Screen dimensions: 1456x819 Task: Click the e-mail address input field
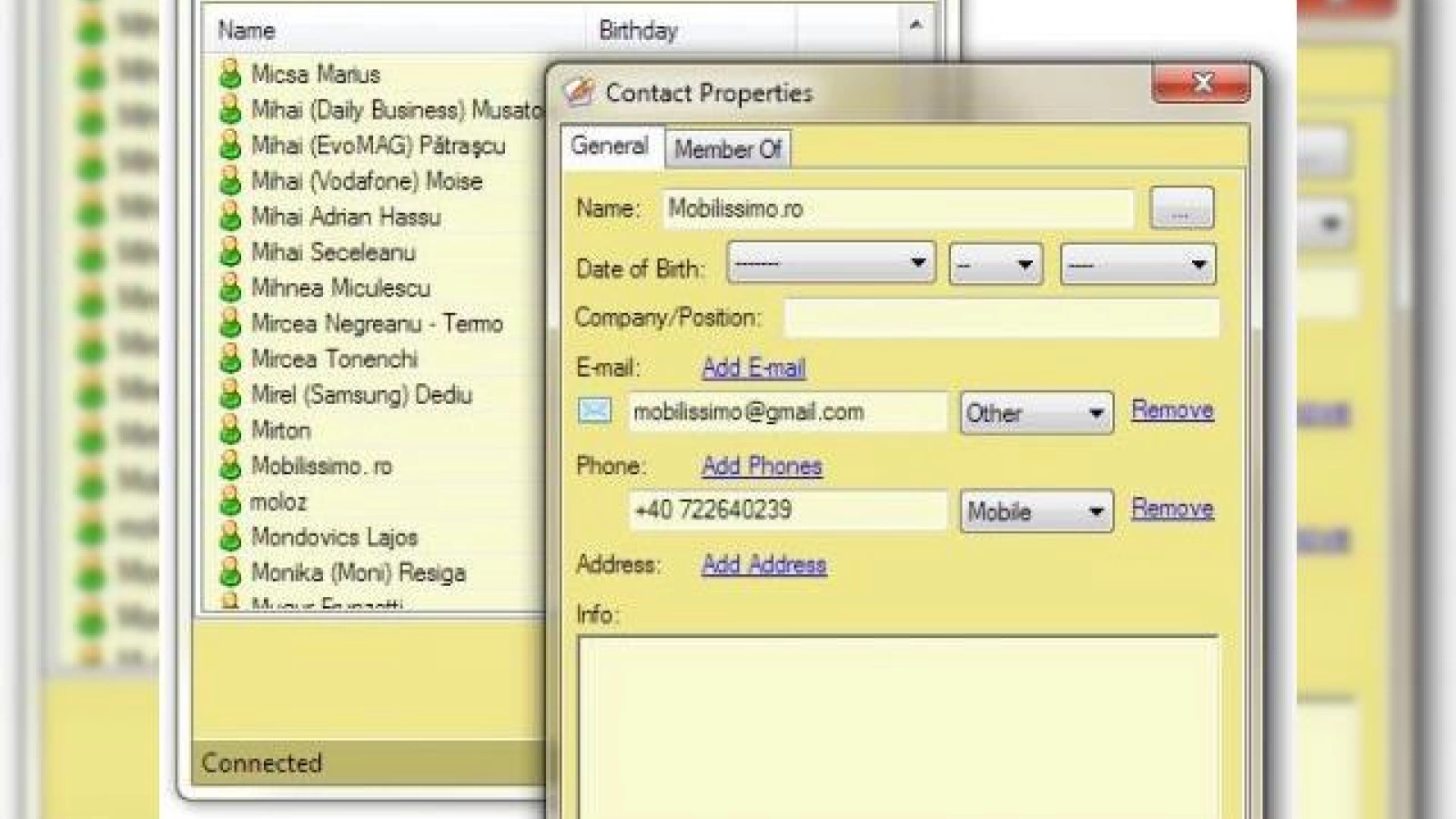point(788,411)
